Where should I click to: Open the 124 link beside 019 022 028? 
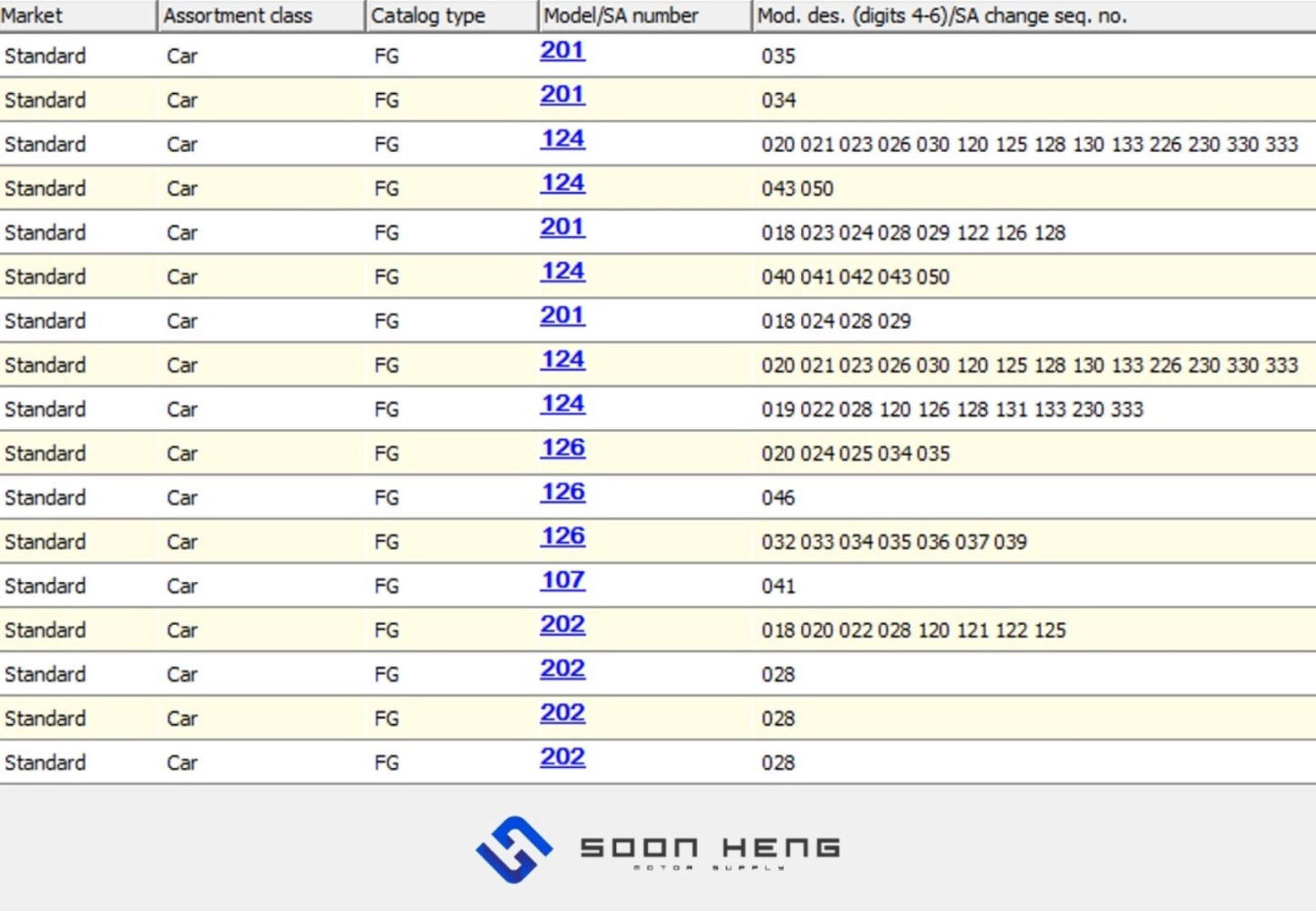pyautogui.click(x=562, y=404)
